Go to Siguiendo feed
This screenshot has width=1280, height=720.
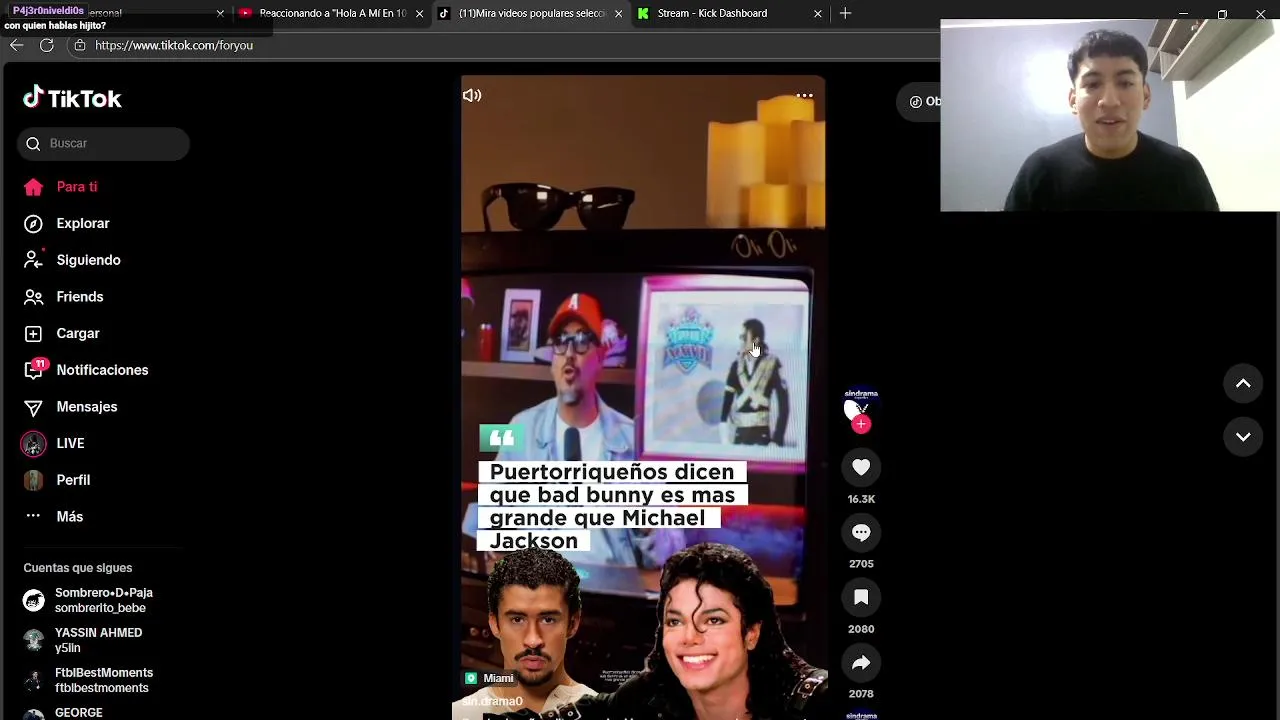[88, 260]
